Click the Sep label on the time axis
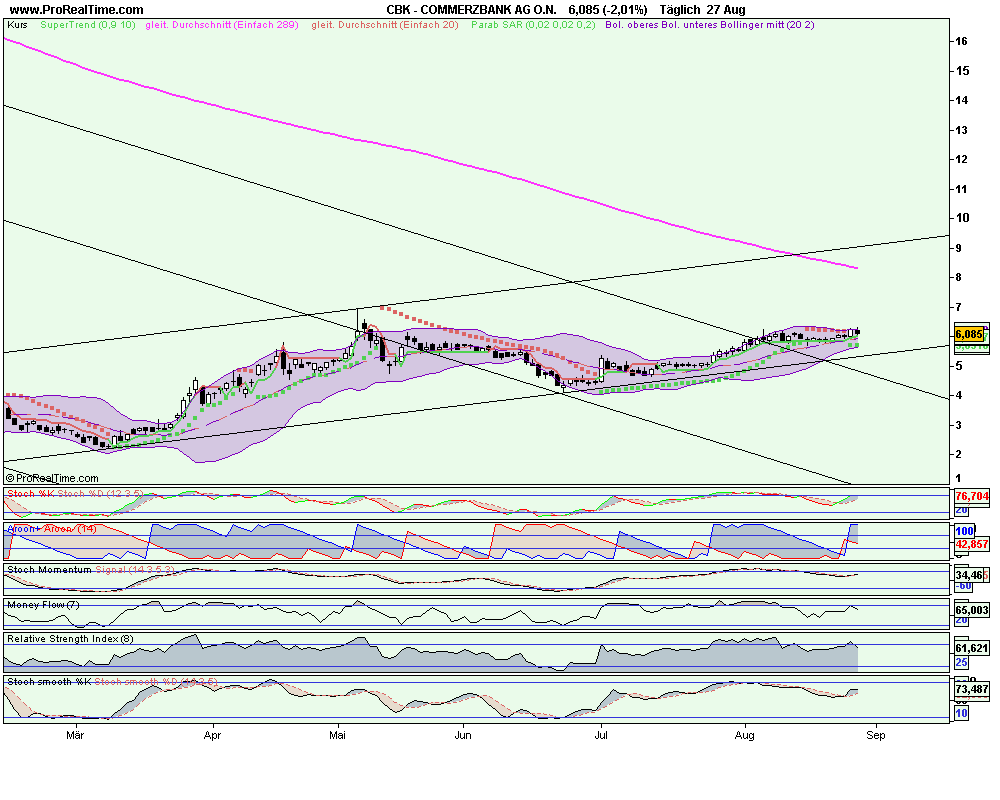 coord(876,734)
